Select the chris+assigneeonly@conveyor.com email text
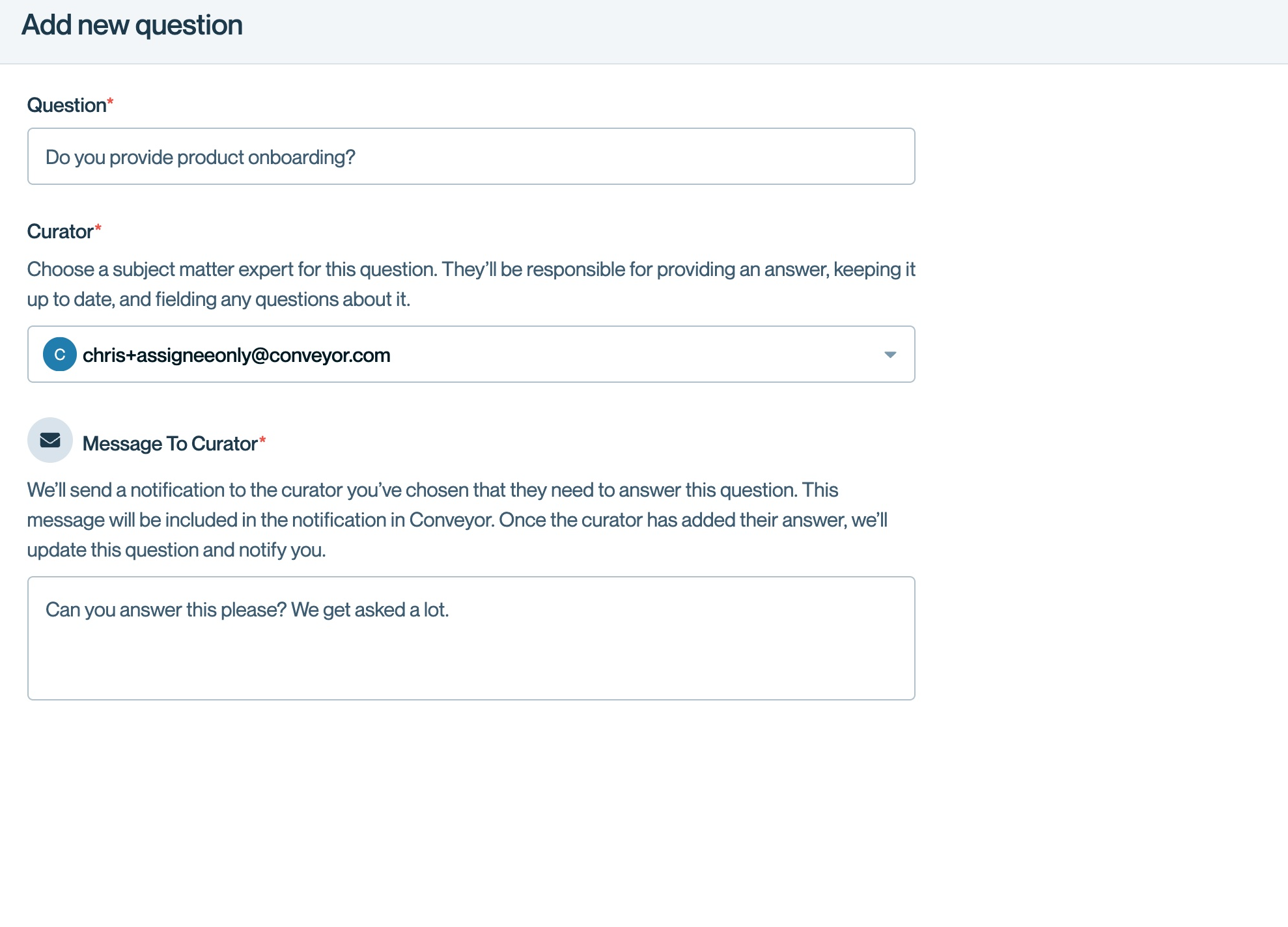The image size is (1288, 927). coord(236,355)
